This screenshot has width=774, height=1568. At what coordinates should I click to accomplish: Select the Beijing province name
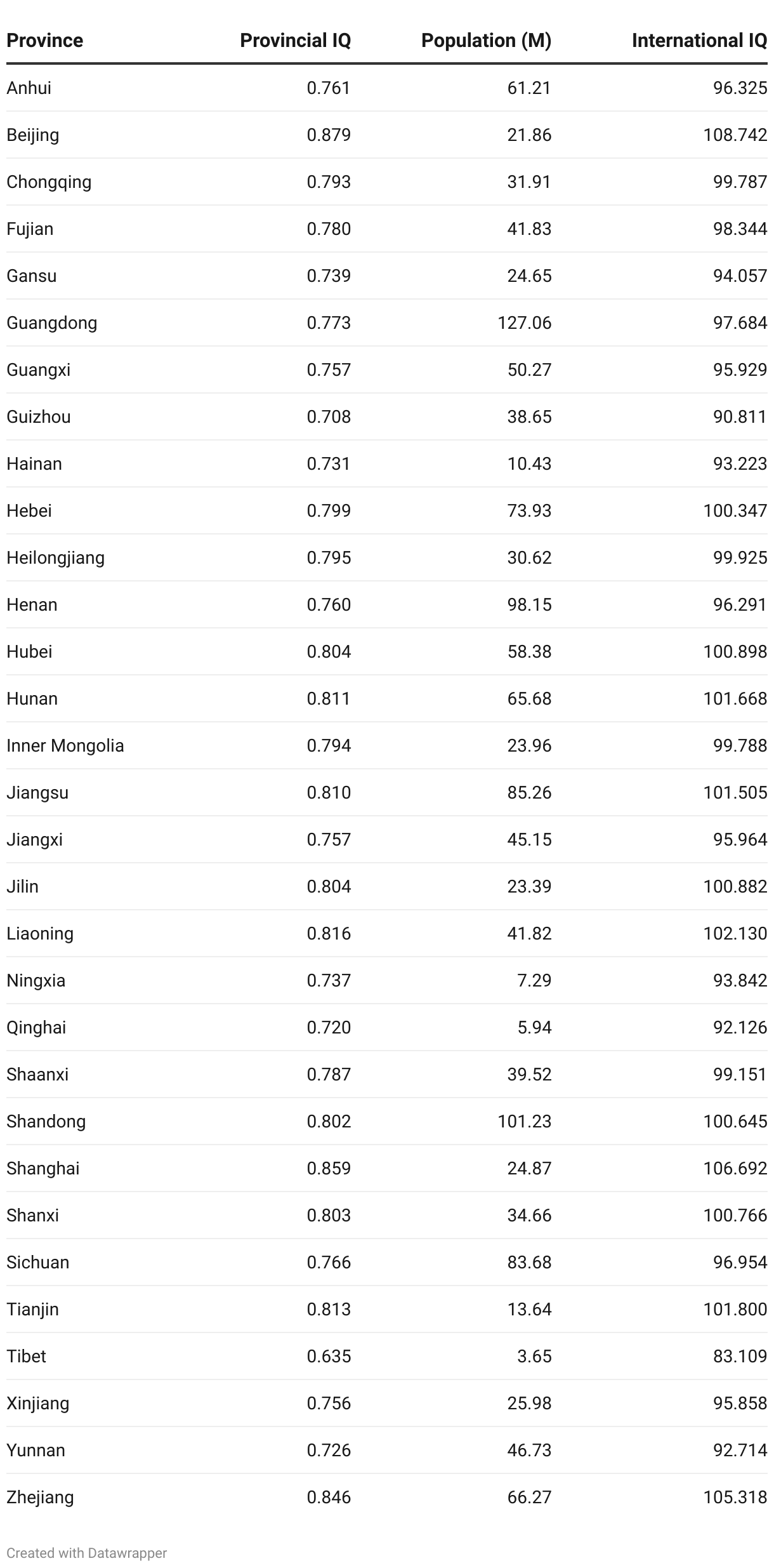[x=33, y=135]
